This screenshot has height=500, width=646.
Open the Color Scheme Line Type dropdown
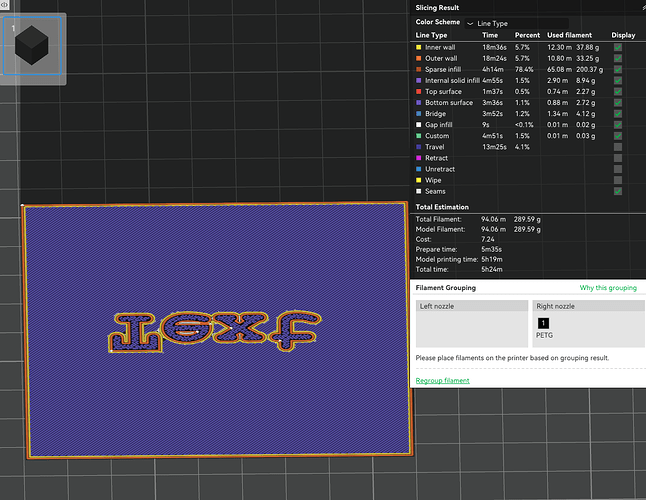tap(517, 23)
